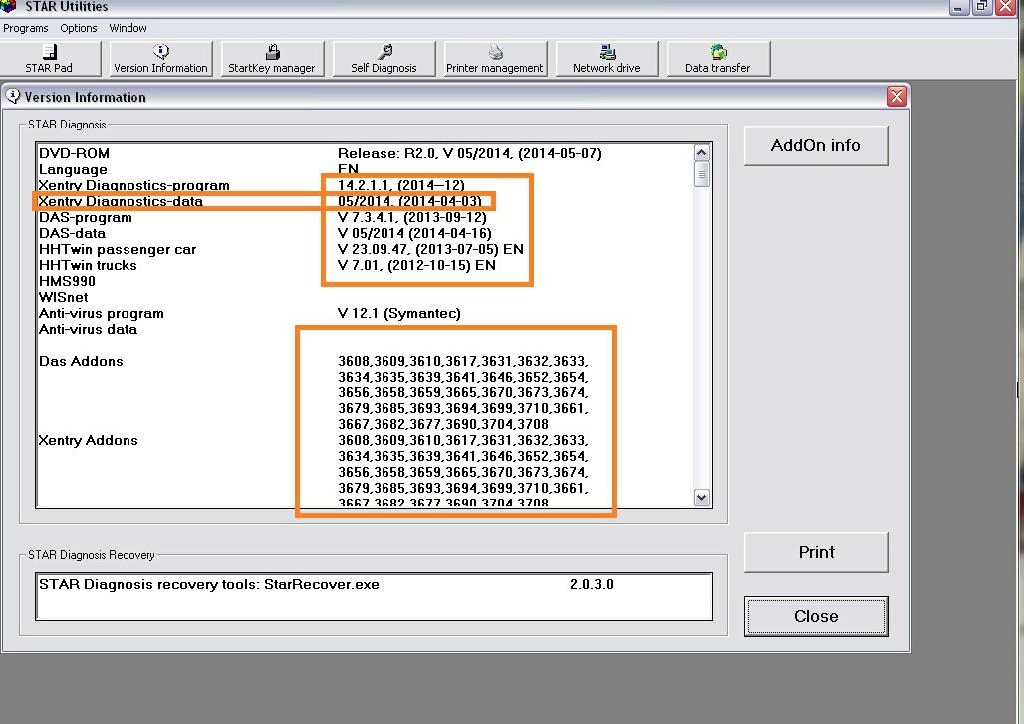
Task: Click the 14.2.1.1 (2014-12) version value
Action: (x=401, y=185)
